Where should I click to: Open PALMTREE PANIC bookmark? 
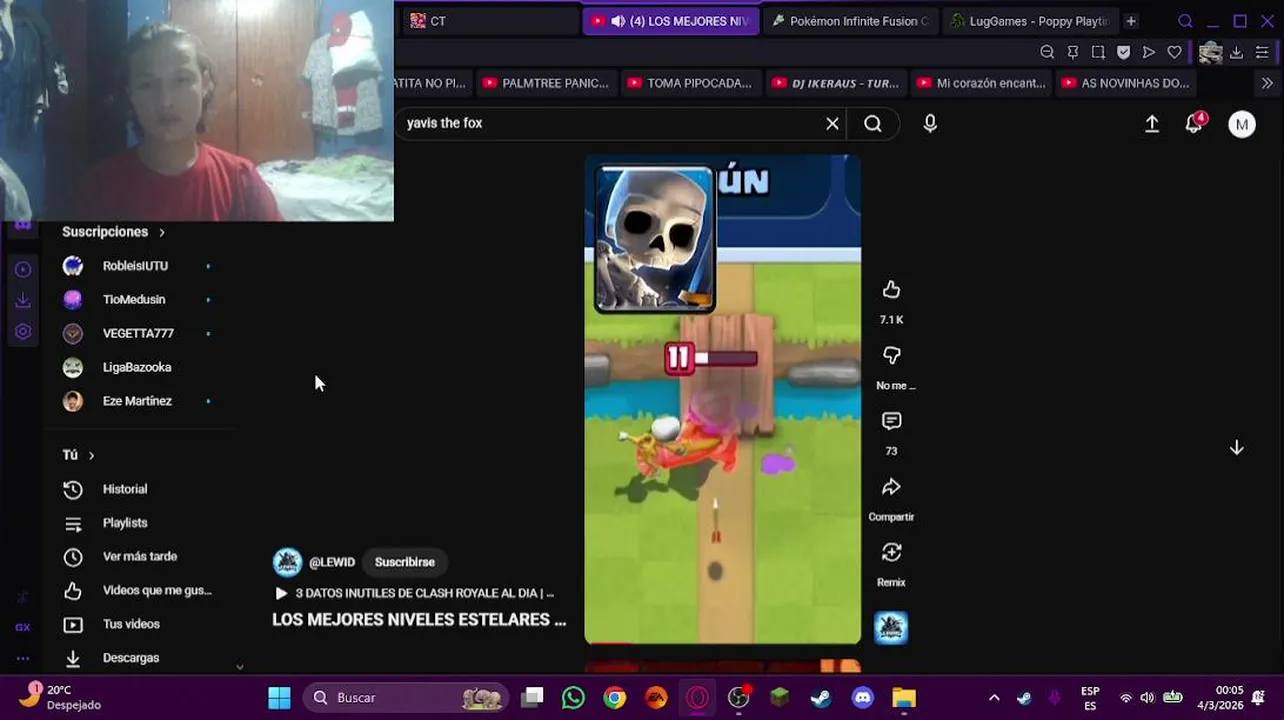coord(546,83)
